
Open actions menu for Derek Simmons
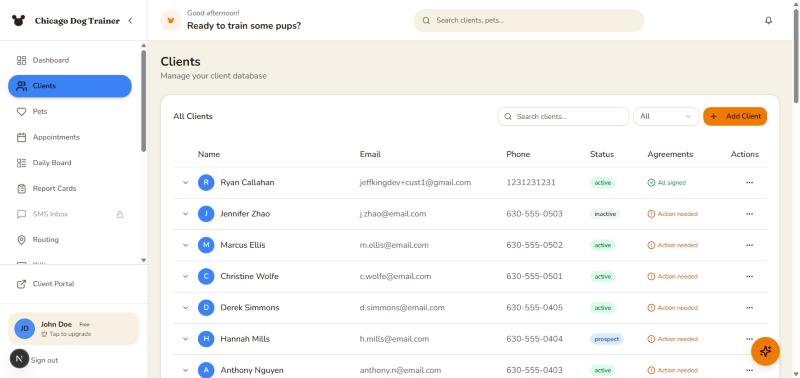point(749,308)
